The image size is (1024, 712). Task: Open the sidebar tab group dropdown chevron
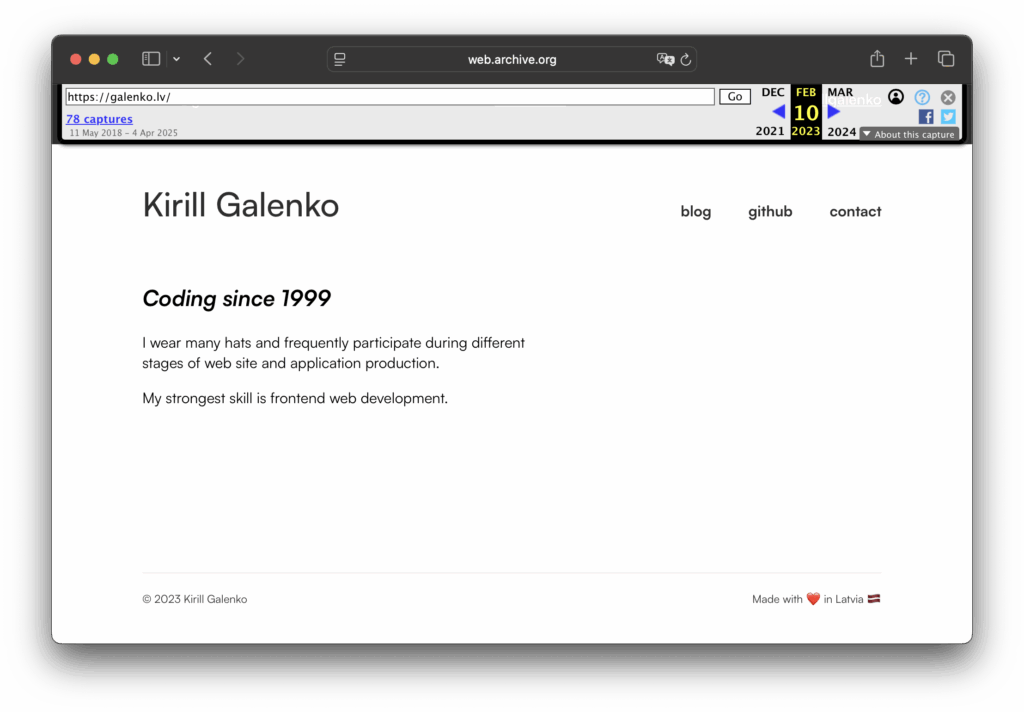tap(176, 59)
